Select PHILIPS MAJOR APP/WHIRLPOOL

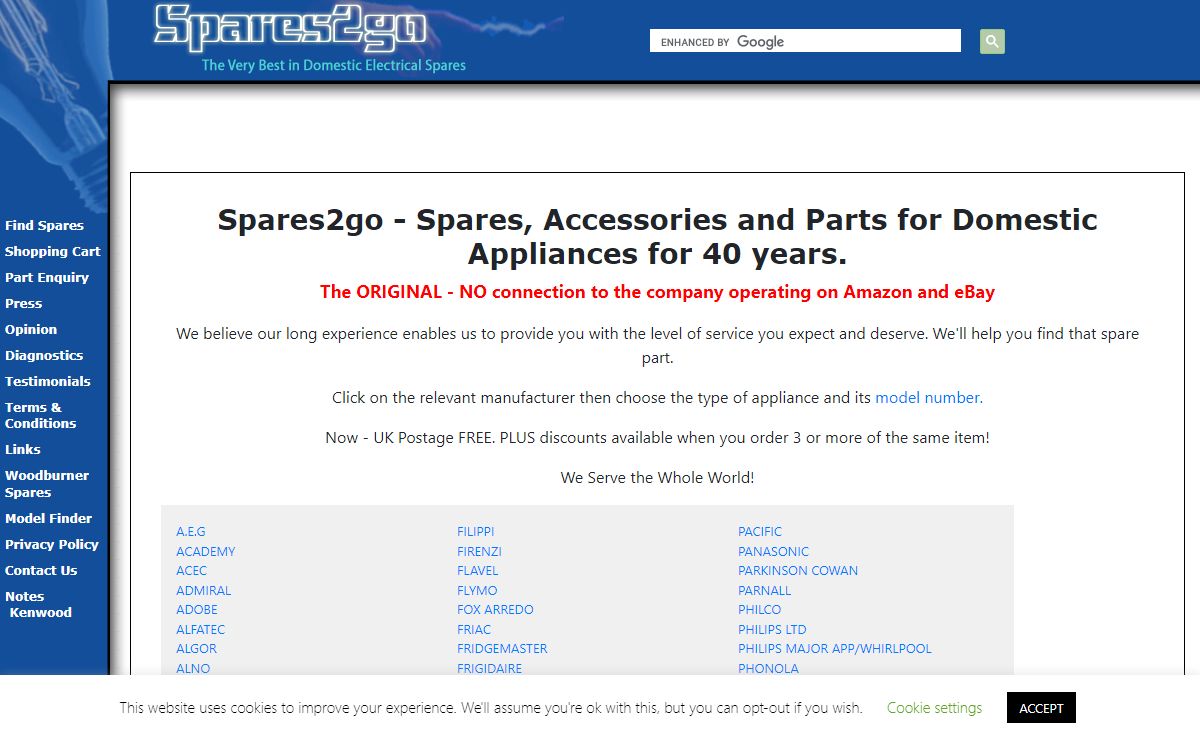pos(835,649)
